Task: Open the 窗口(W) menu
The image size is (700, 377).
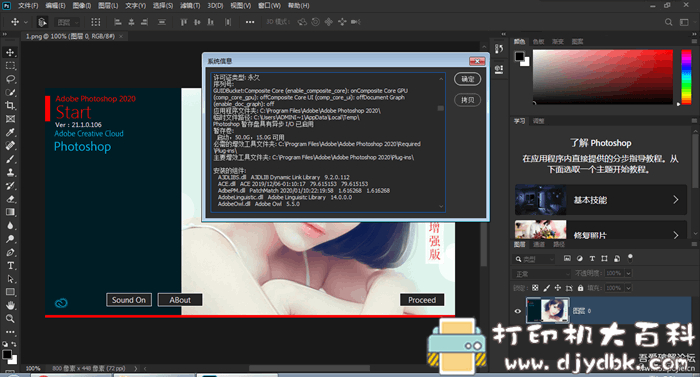Action: pyautogui.click(x=269, y=5)
